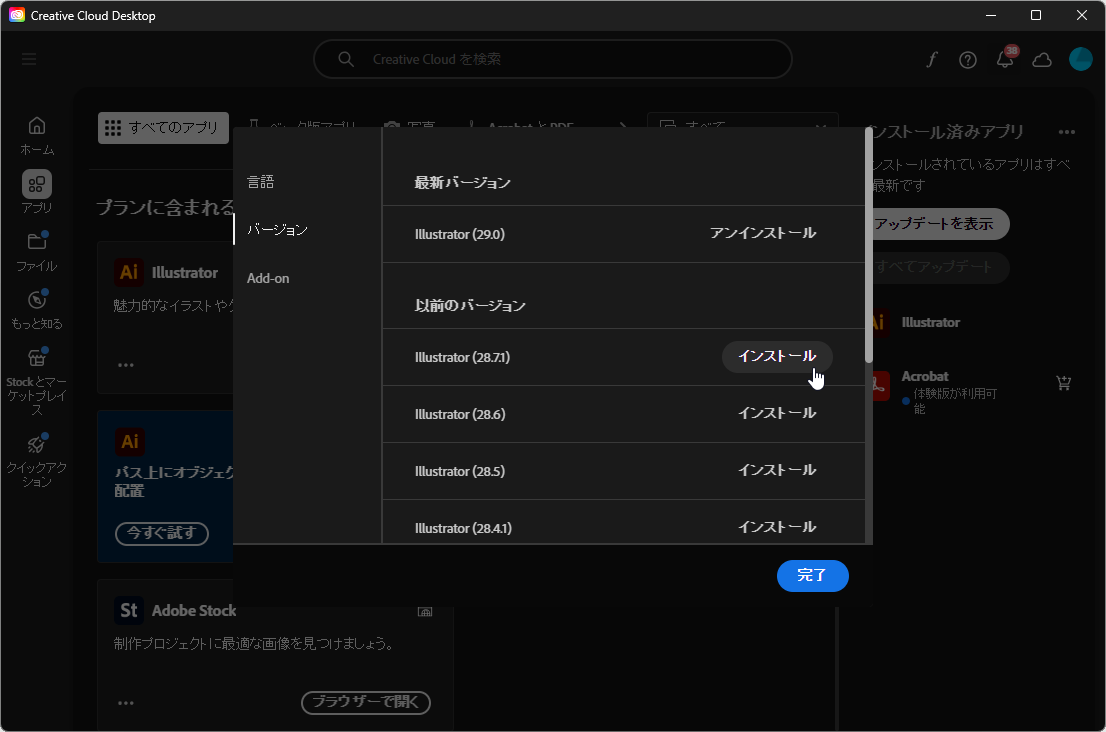Click the shopping cart icon beside Acrobat
1106x732 pixels.
point(1063,383)
